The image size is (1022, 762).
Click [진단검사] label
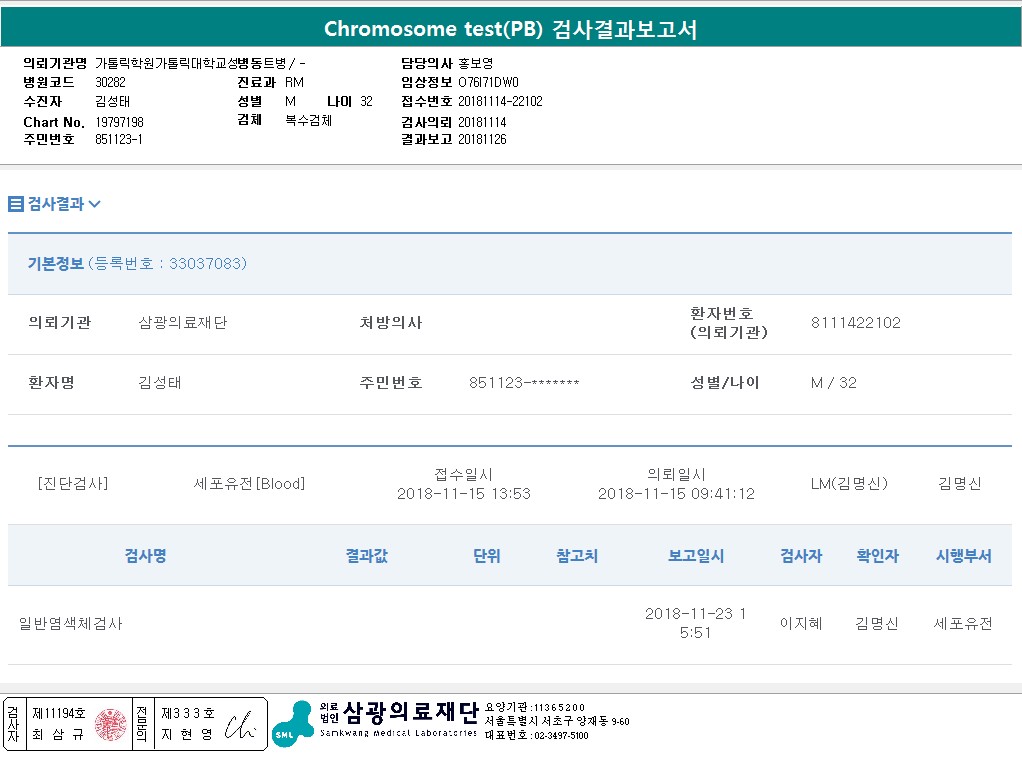tap(73, 484)
